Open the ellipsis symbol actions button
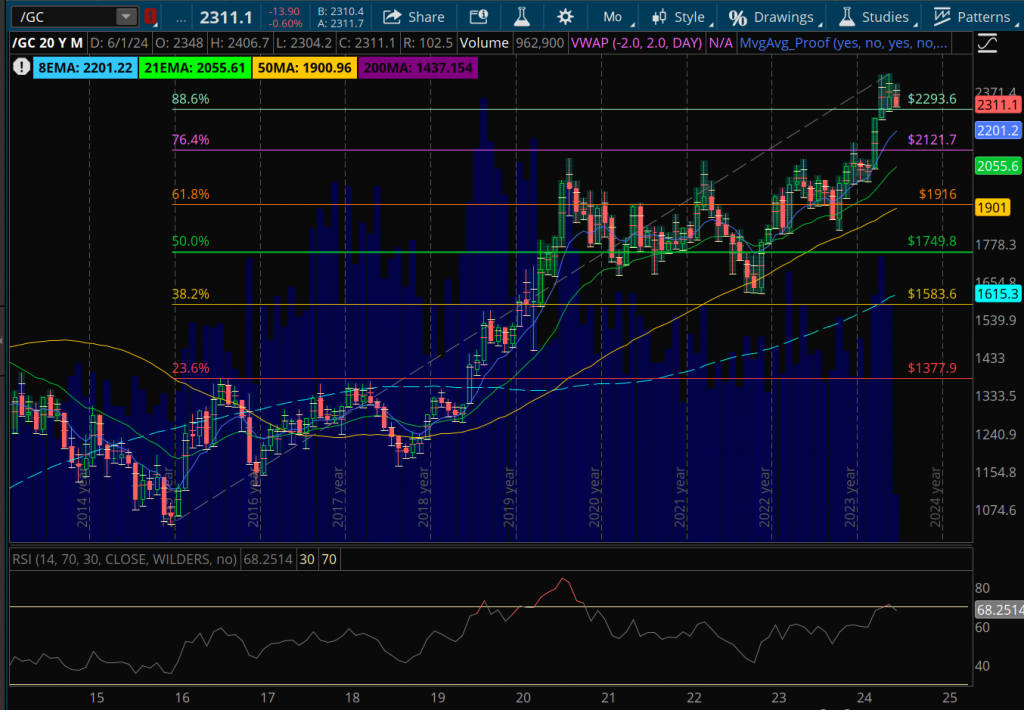 [180, 18]
